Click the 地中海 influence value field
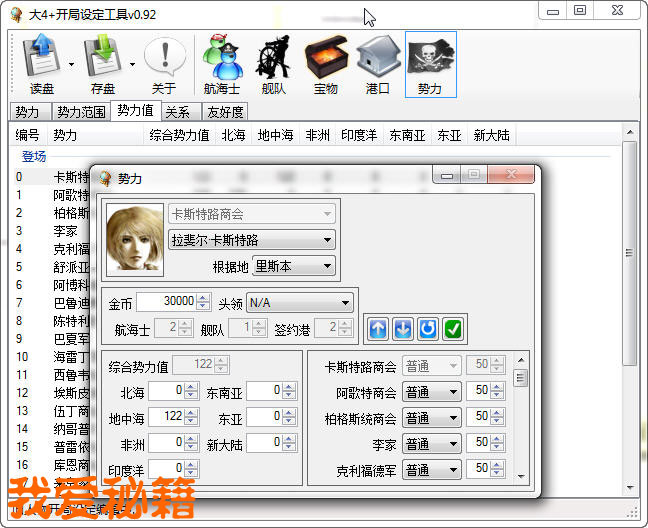This screenshot has height=528, width=648. 165,417
